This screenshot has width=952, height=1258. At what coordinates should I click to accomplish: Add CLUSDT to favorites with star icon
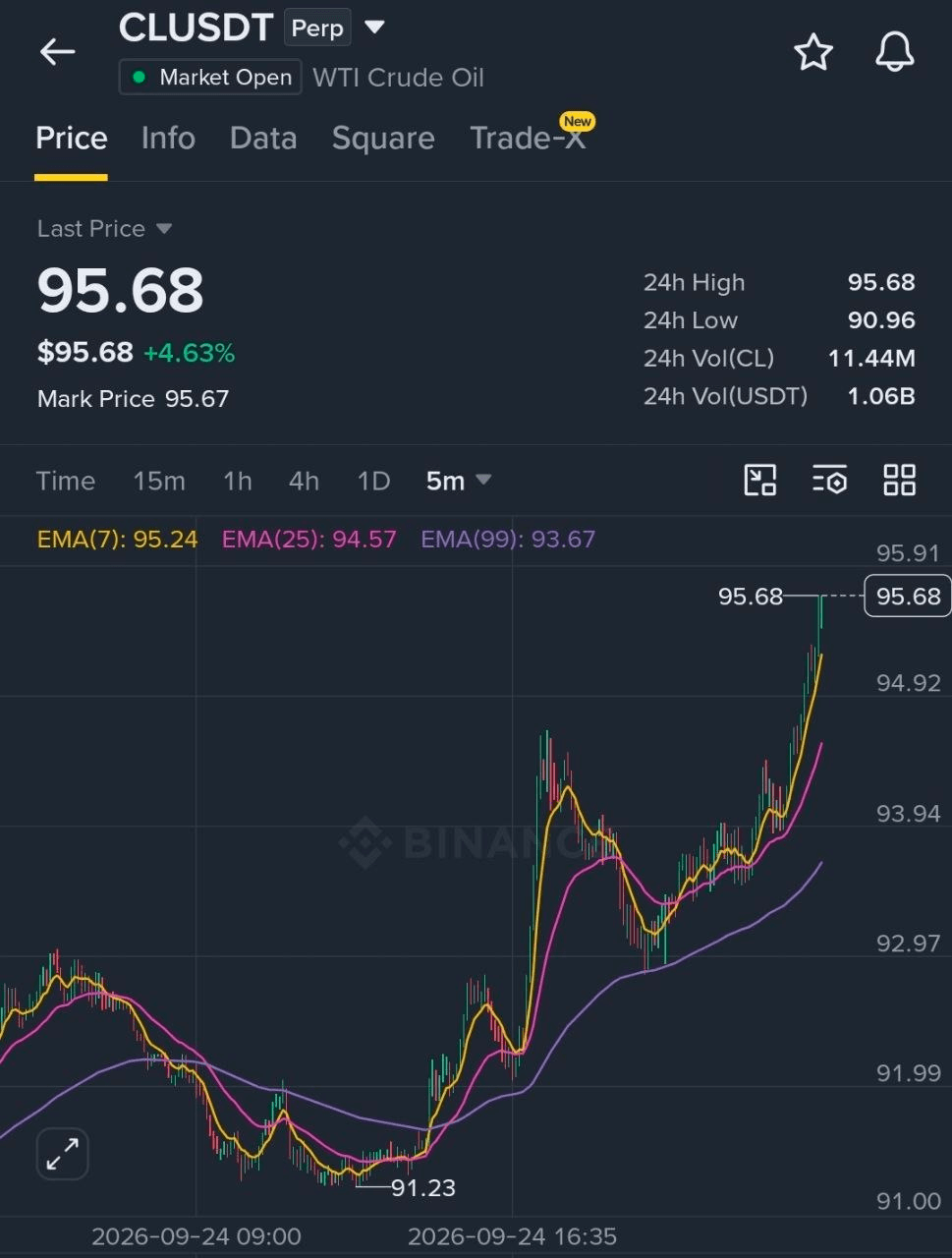(x=813, y=52)
